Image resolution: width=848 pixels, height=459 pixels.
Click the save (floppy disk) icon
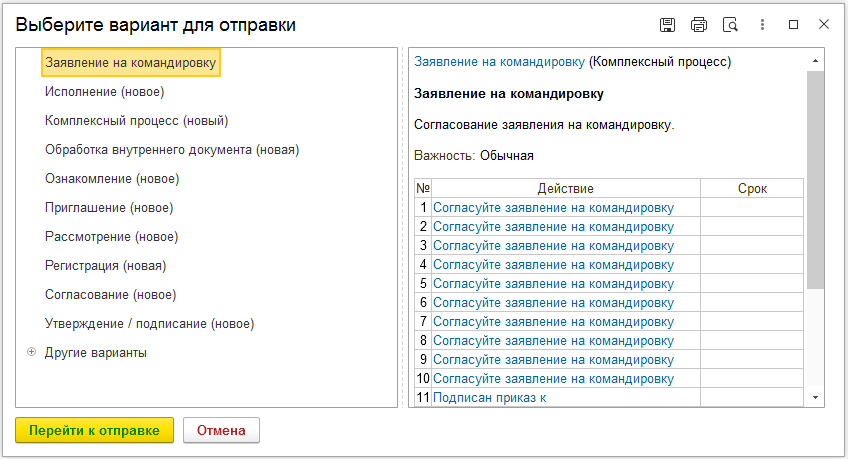(667, 25)
